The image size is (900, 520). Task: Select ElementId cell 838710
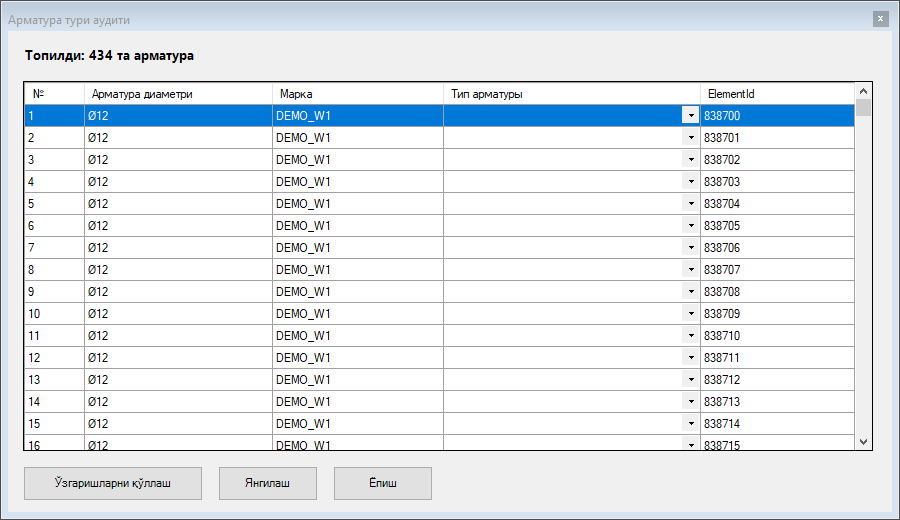[777, 335]
